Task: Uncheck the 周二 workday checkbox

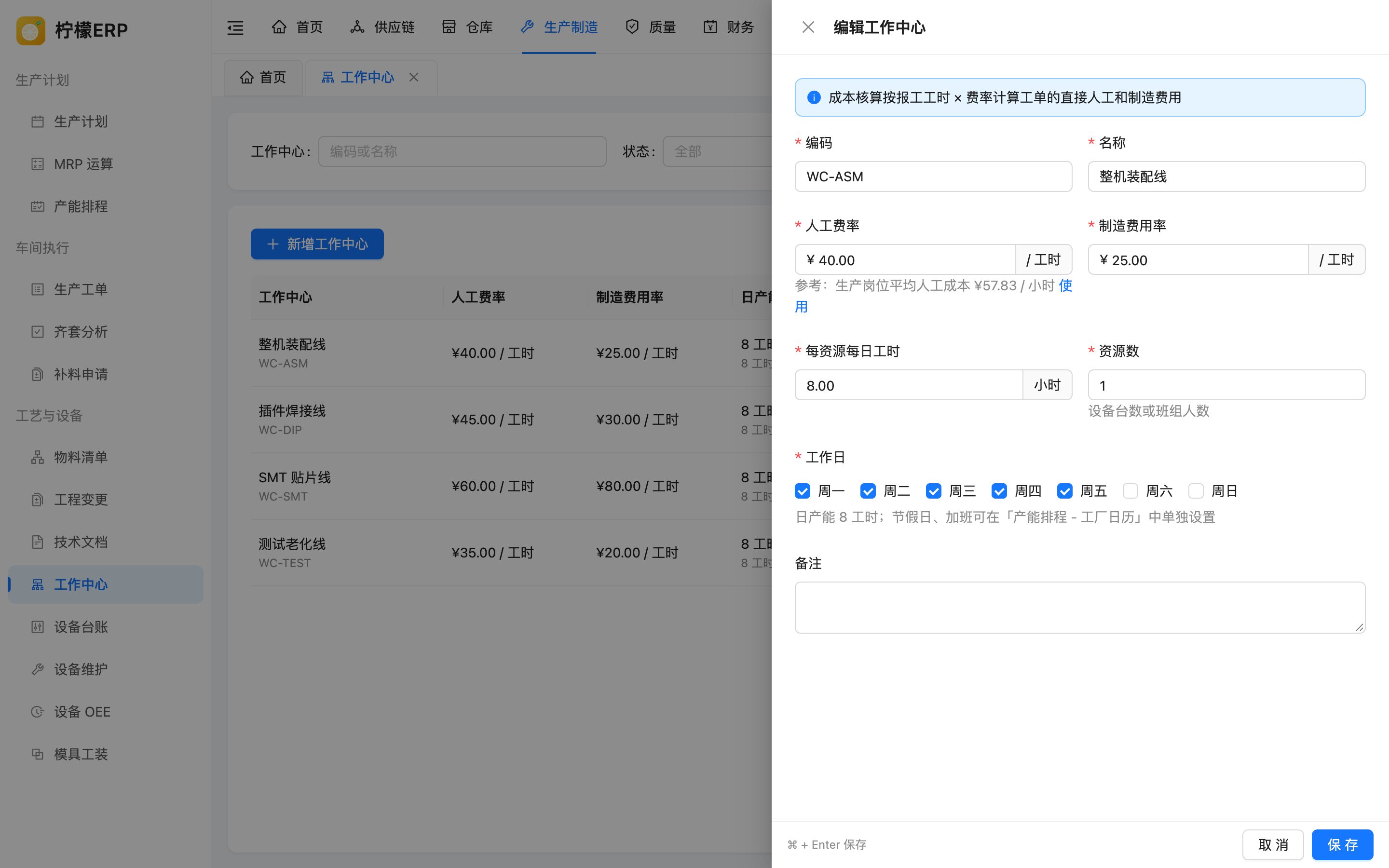Action: click(x=868, y=491)
